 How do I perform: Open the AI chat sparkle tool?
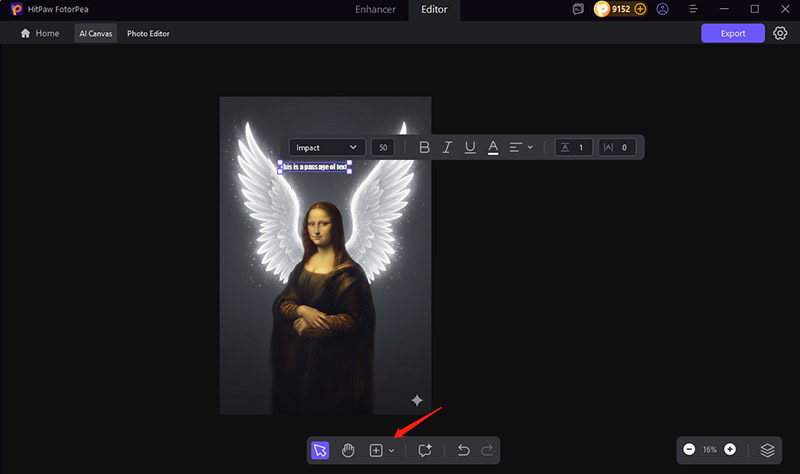(425, 451)
